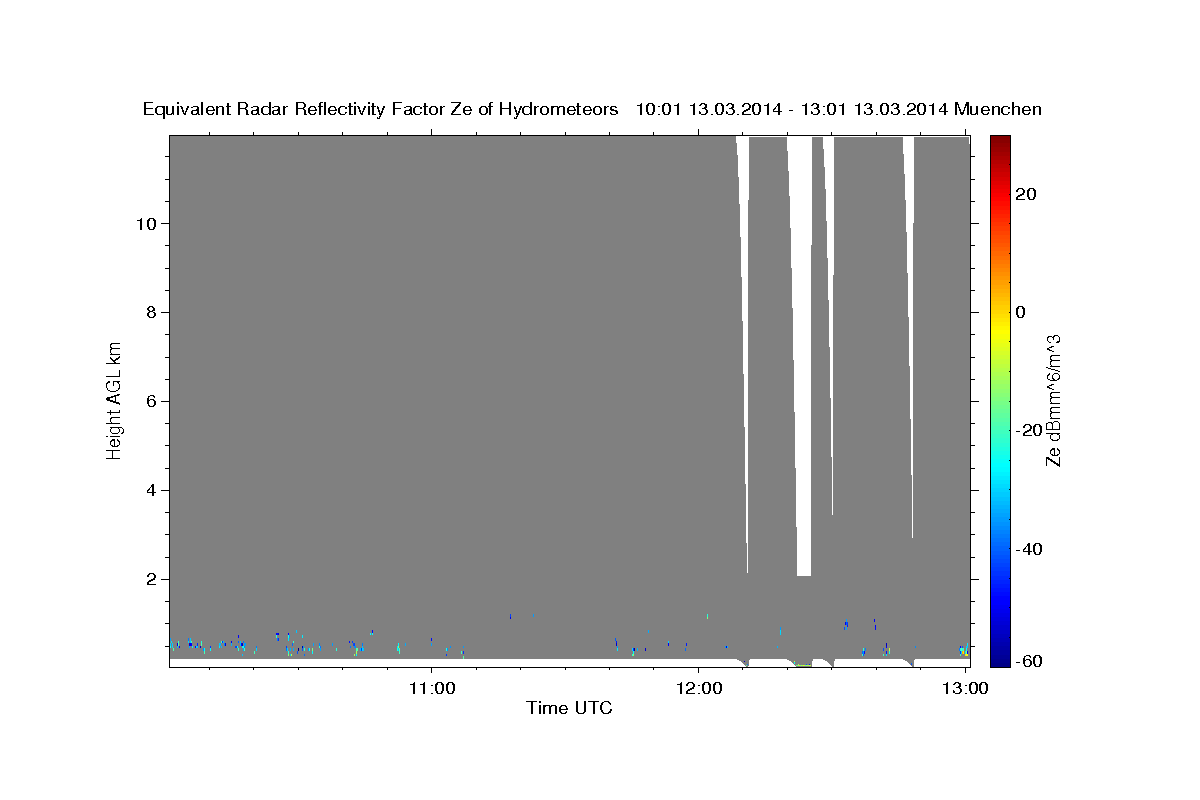Click the "Ze dBmm^6/m^3" colorbar label
Viewport: 1200px width, 800px height.
[1052, 400]
